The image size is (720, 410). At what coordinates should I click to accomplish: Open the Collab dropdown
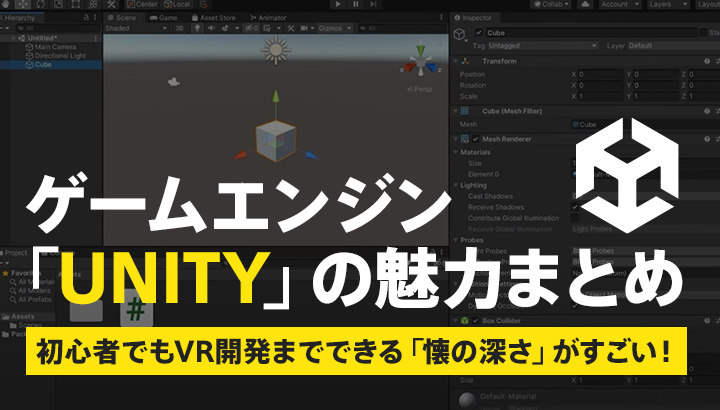pos(551,4)
